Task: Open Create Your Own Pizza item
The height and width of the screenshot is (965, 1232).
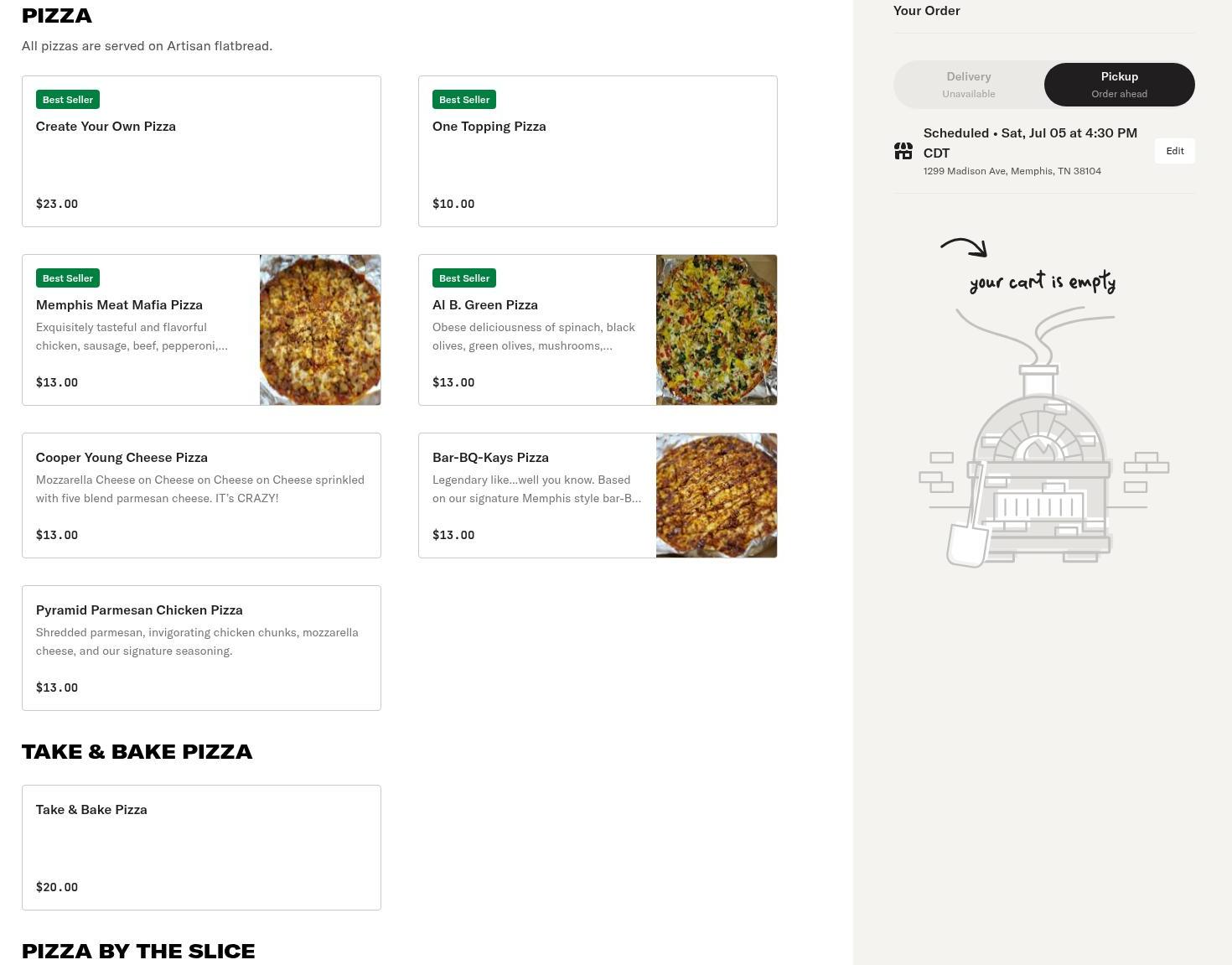Action: (x=201, y=152)
